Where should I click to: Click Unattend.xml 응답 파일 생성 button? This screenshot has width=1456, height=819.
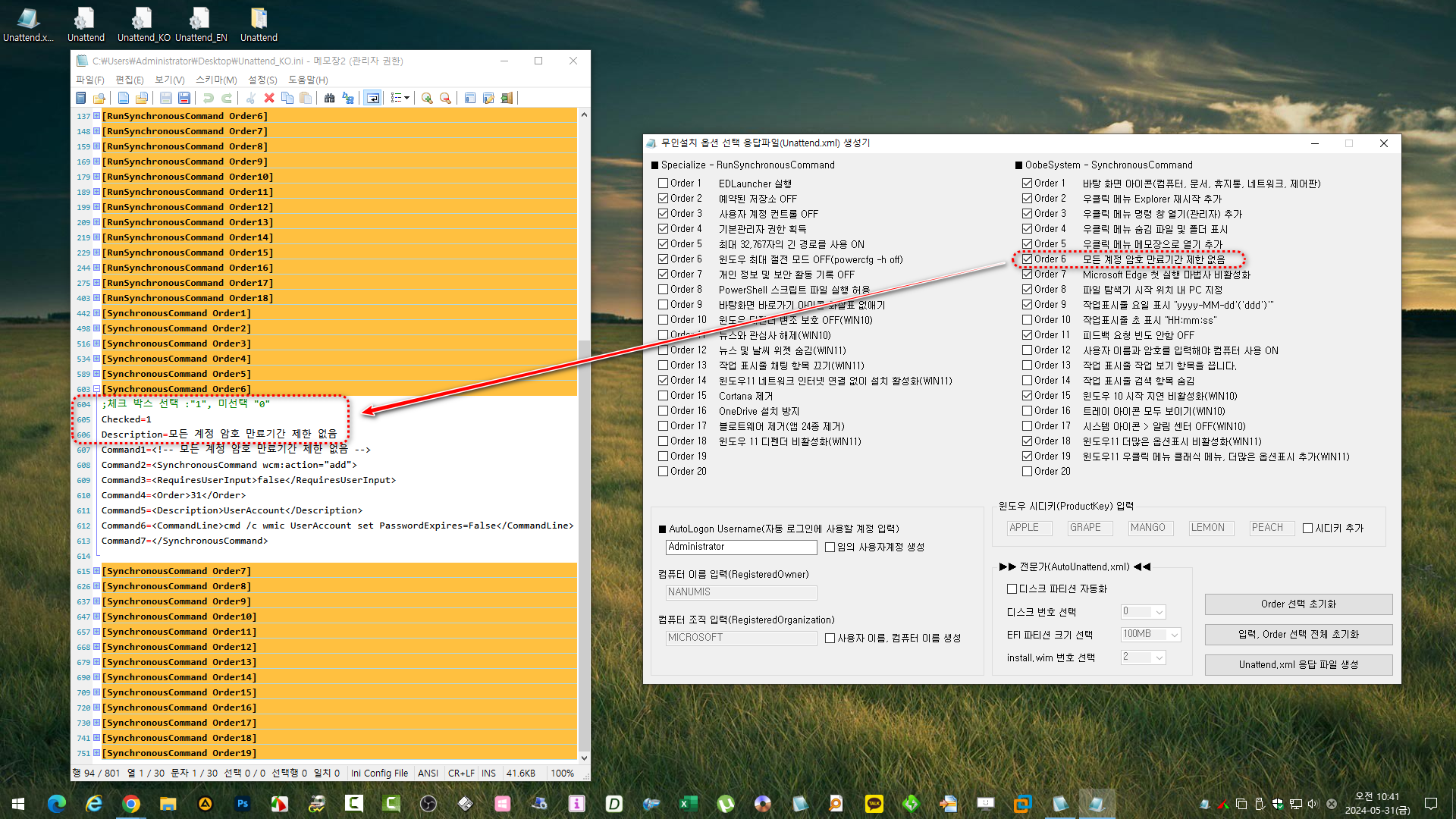tap(1298, 664)
